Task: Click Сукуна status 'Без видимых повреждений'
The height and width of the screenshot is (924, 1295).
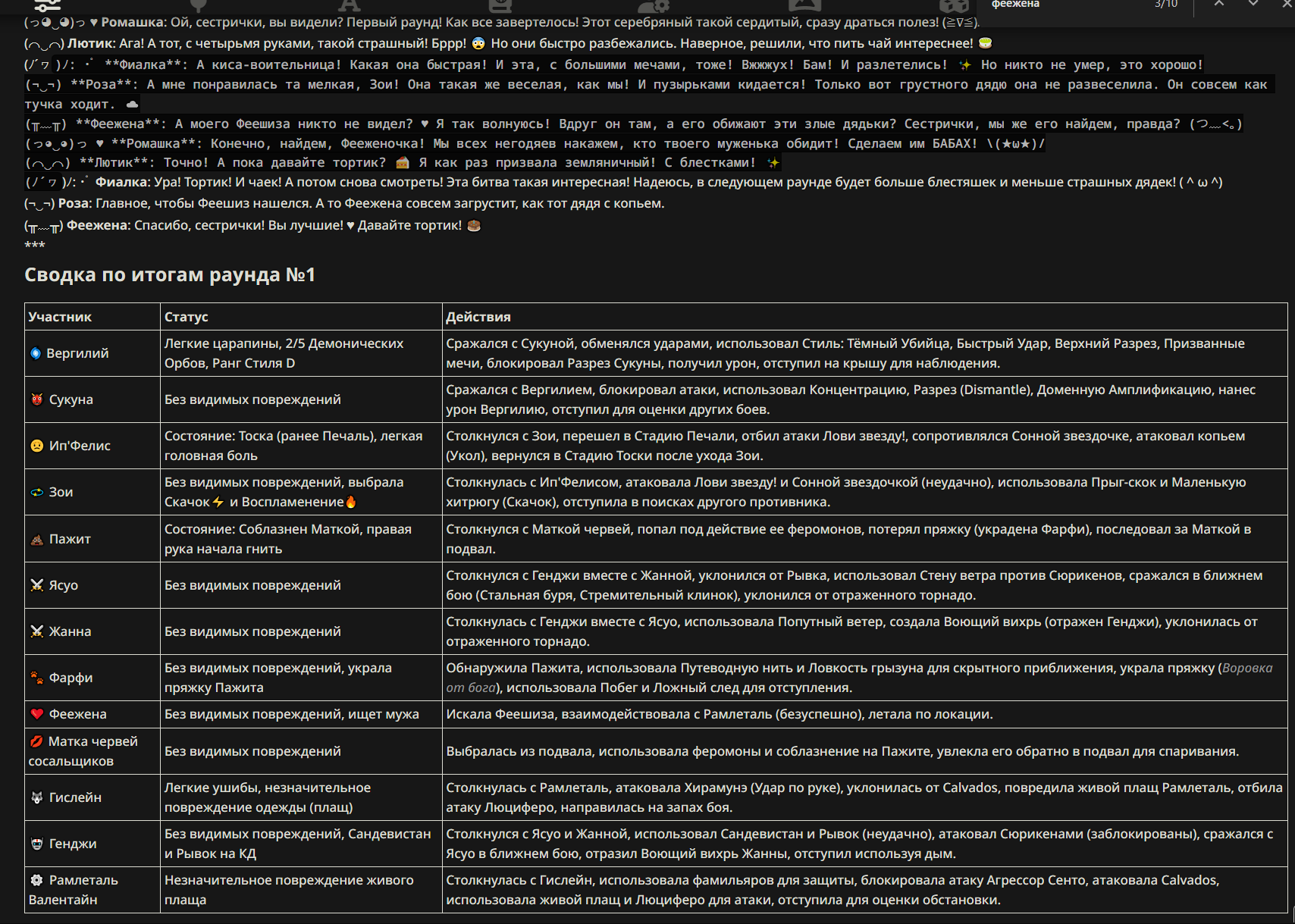Action: tap(301, 399)
